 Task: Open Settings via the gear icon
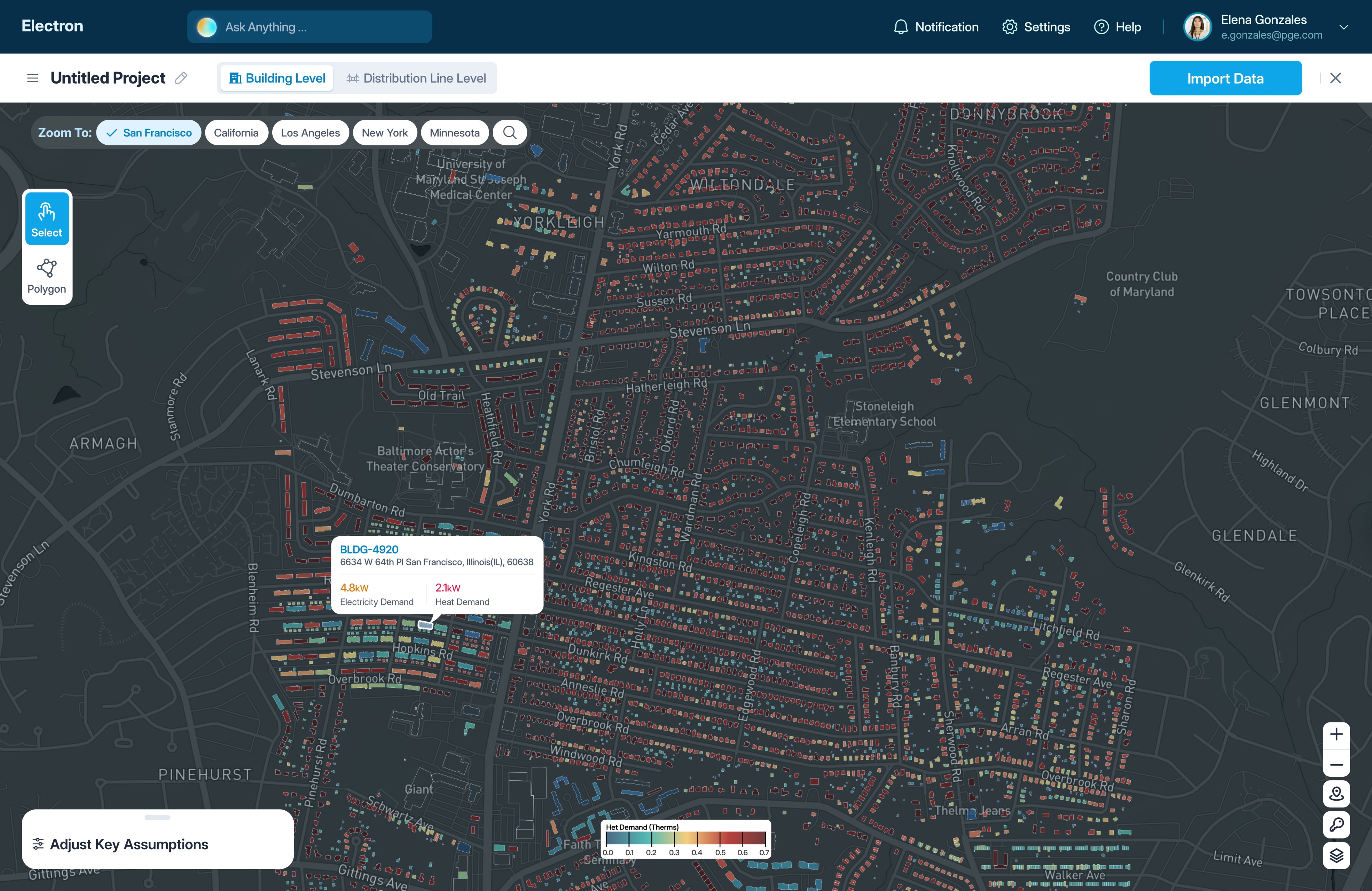(1009, 27)
